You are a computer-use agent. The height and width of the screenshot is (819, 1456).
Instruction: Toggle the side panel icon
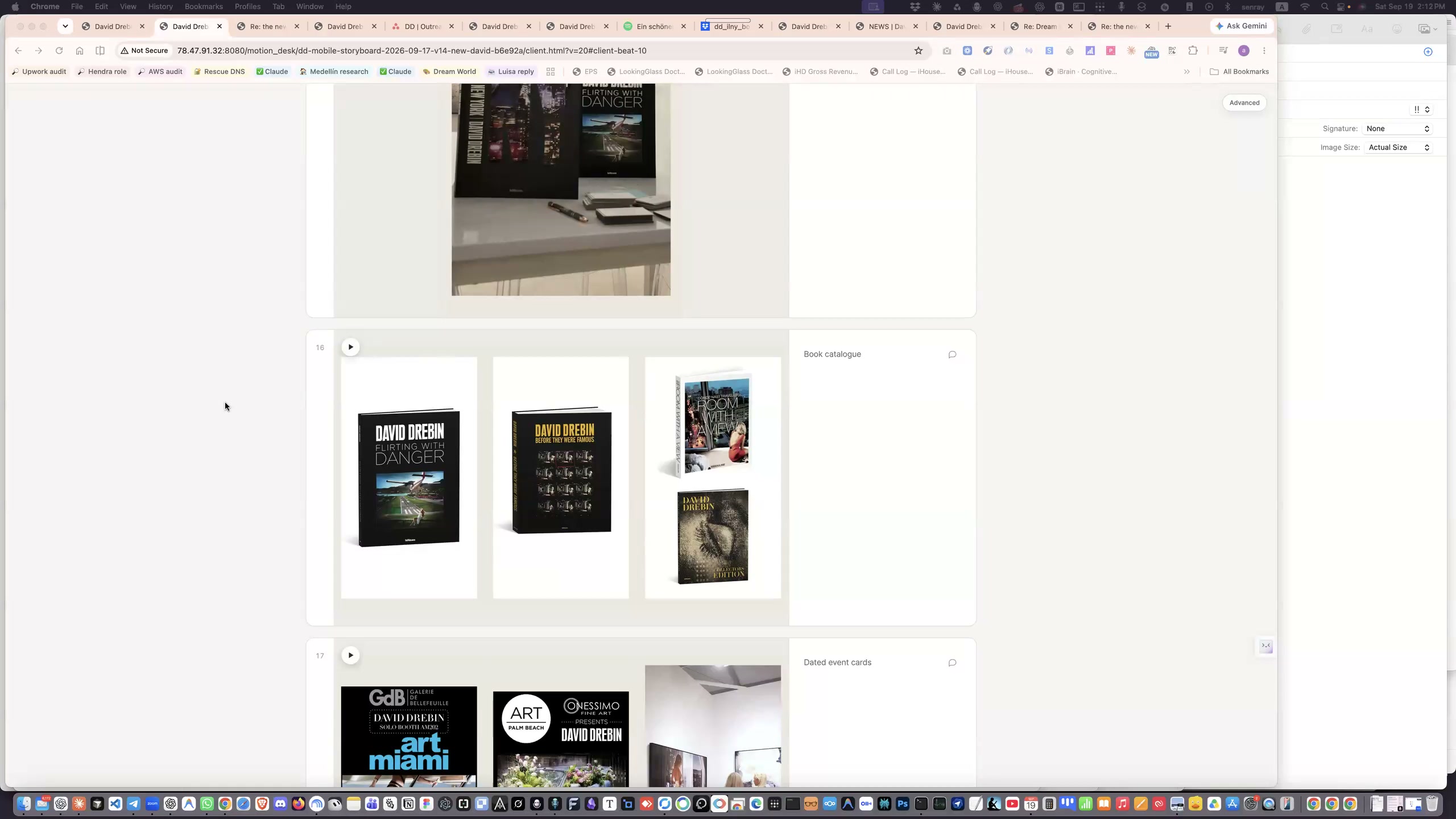click(x=100, y=51)
